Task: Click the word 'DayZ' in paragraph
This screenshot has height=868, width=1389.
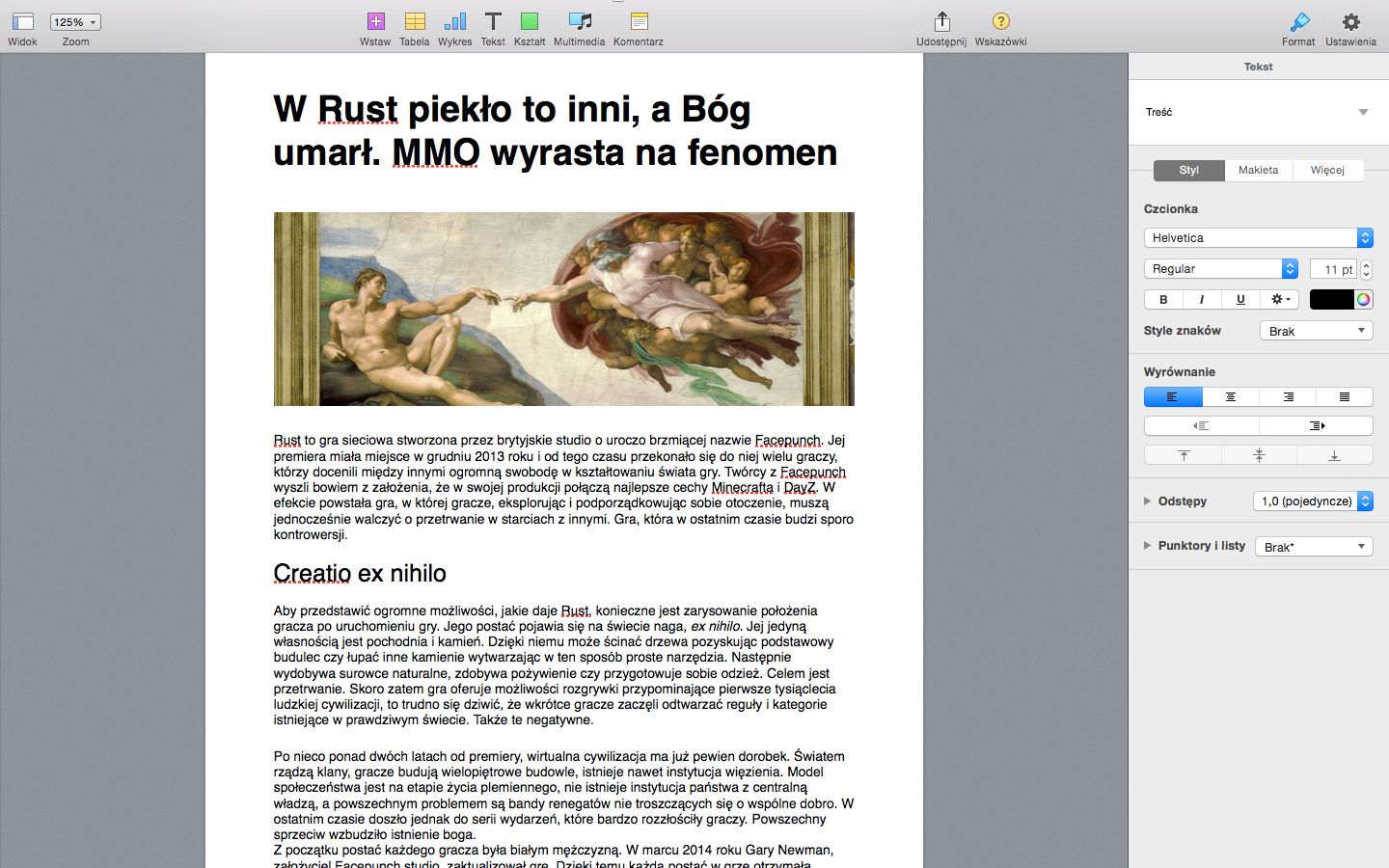Action: [x=801, y=487]
